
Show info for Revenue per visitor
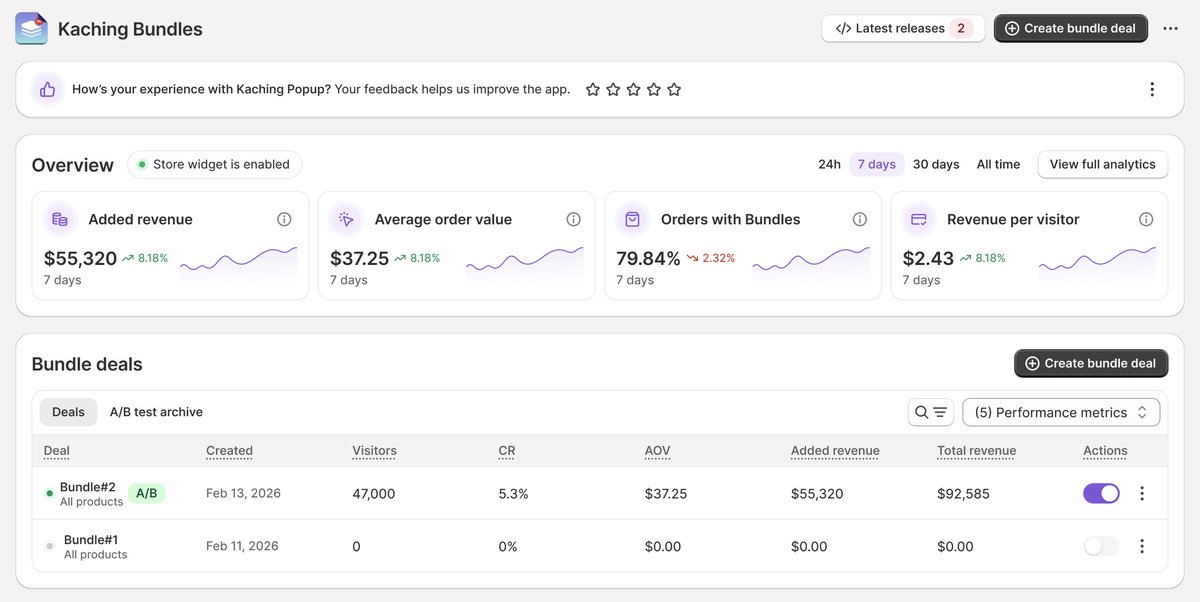pyautogui.click(x=1146, y=219)
